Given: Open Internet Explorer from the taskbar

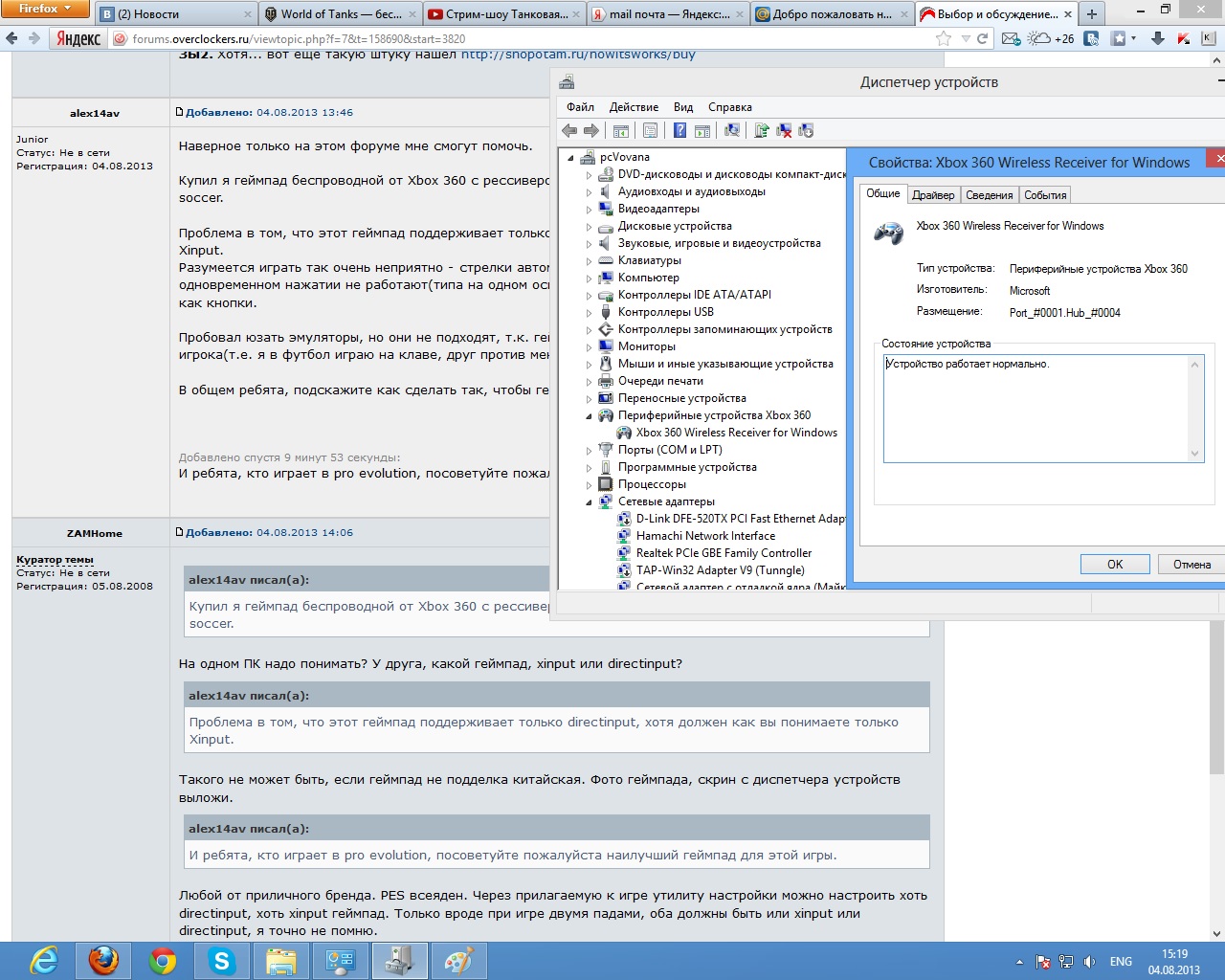Looking at the screenshot, I should [x=44, y=960].
